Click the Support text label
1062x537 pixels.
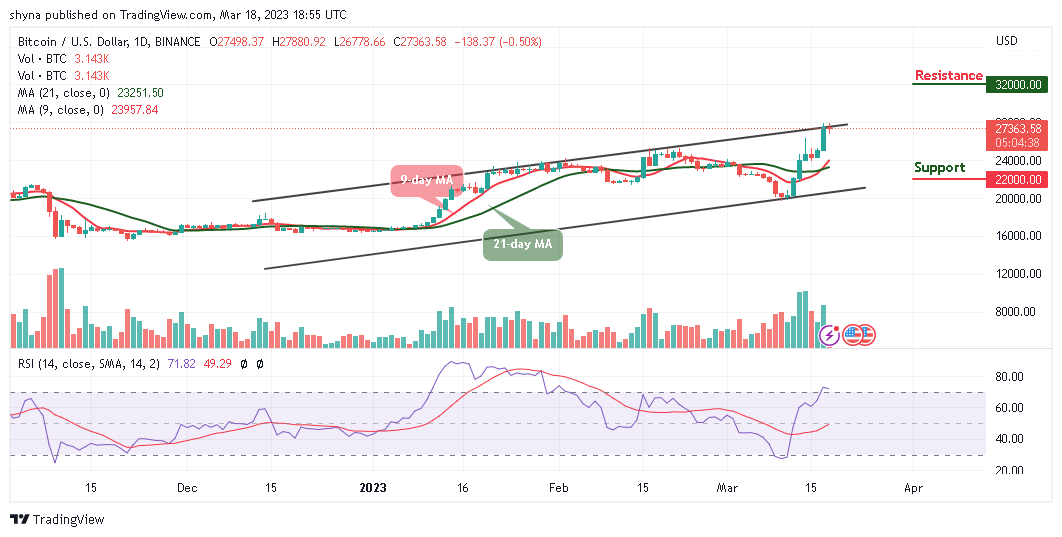[x=938, y=167]
